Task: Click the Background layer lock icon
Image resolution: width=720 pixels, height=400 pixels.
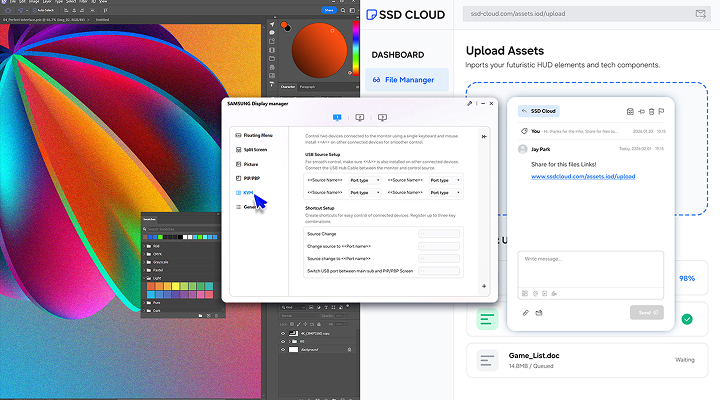Action: click(349, 349)
